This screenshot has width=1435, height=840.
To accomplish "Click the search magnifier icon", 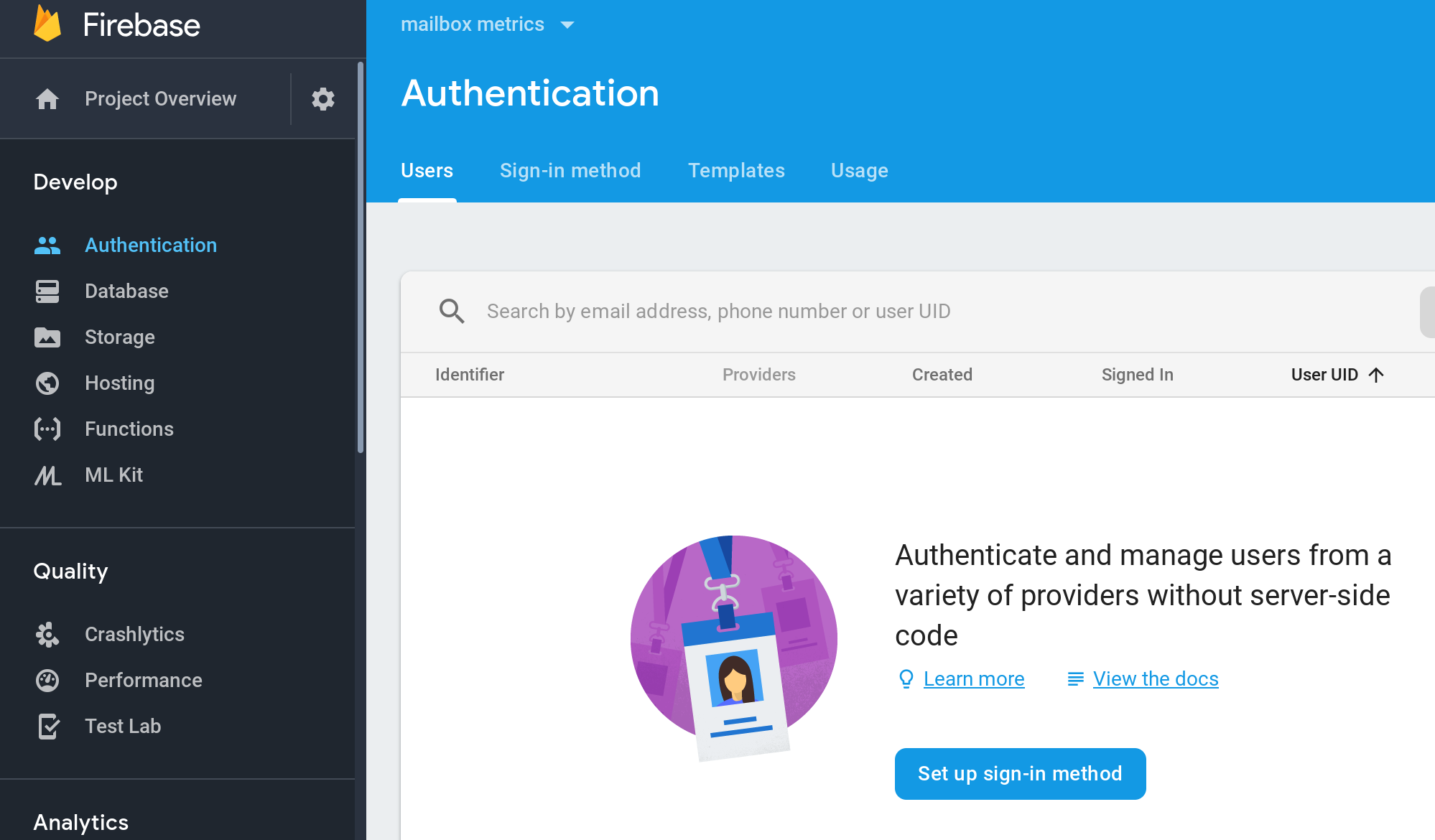I will [x=452, y=312].
